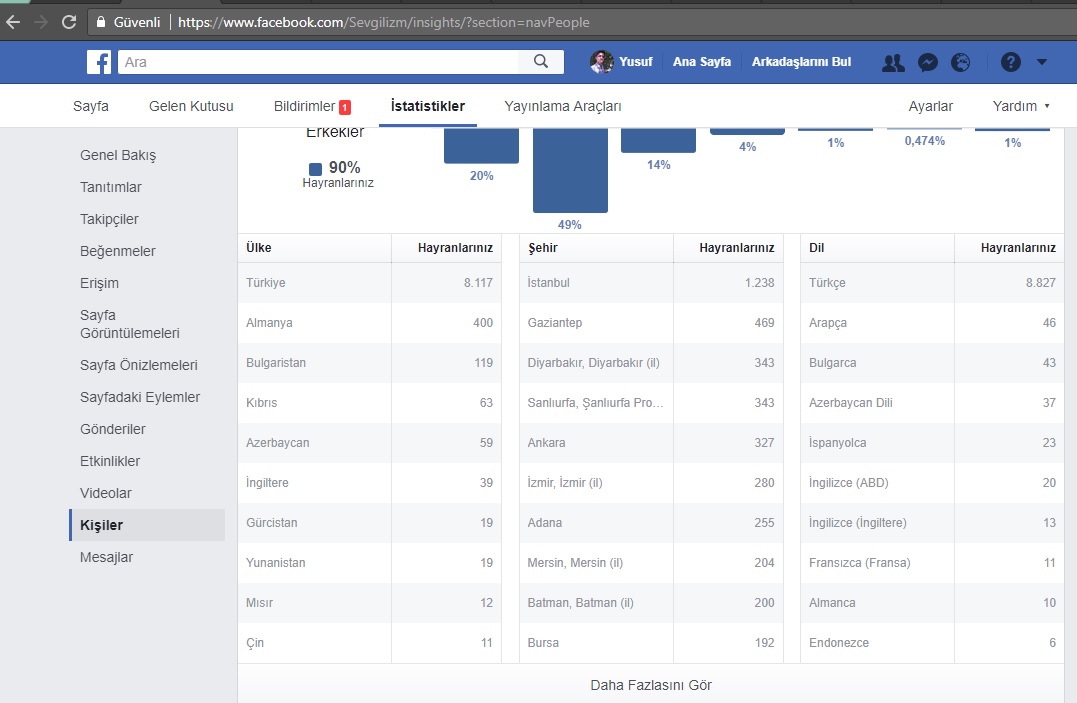Open Sayfa Görüntülemeleri in sidebar
The height and width of the screenshot is (703, 1077).
point(129,324)
